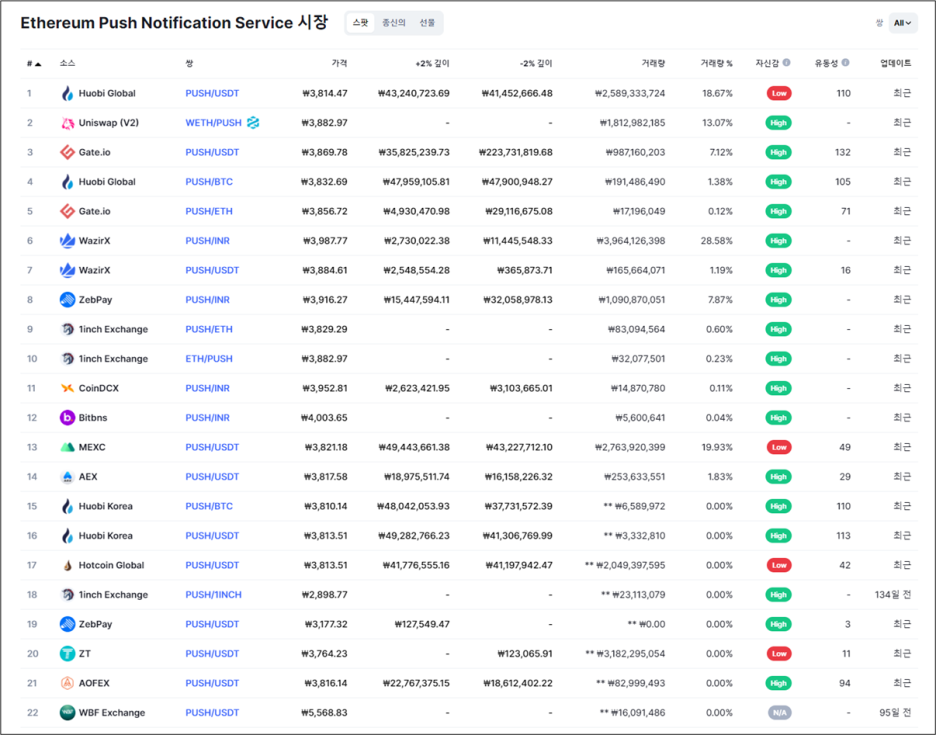The image size is (936, 735).
Task: Click 134일 전 update value
Action: [892, 595]
